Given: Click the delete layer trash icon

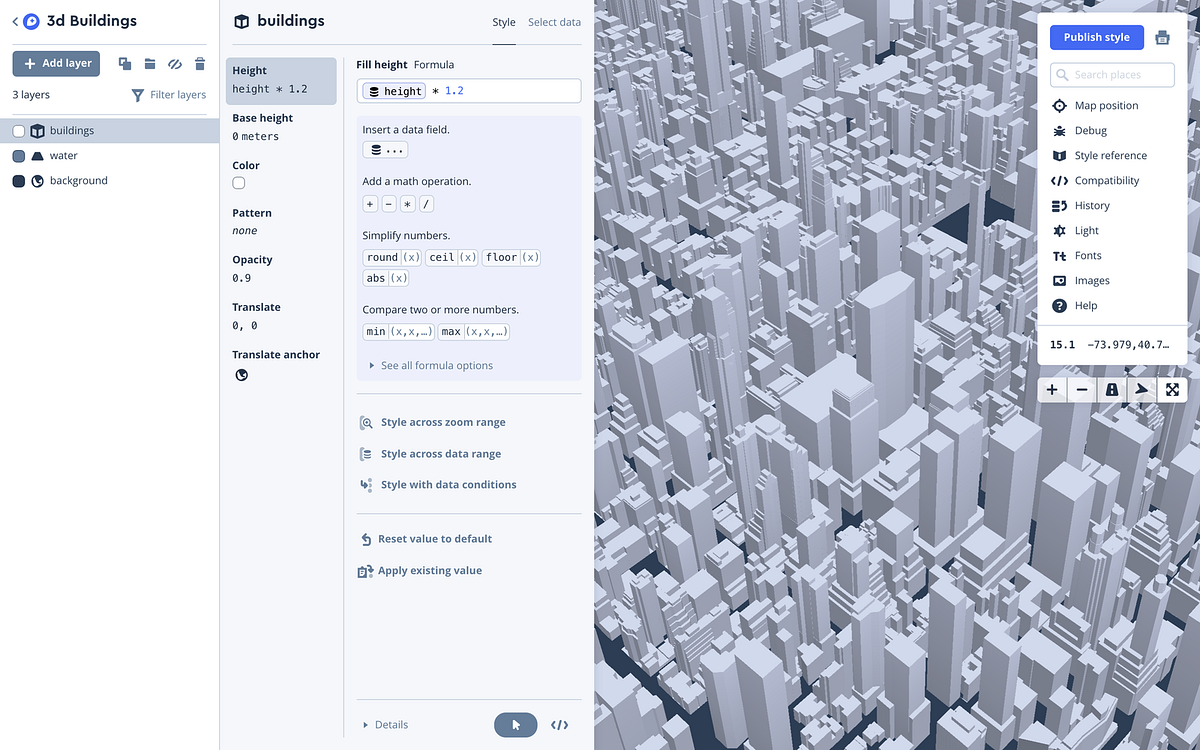Looking at the screenshot, I should (199, 63).
